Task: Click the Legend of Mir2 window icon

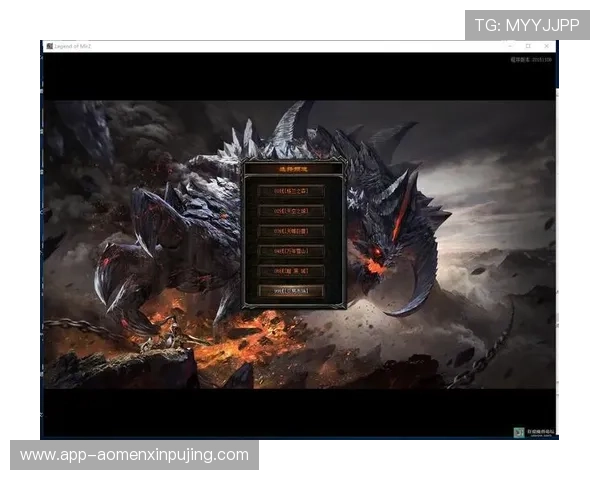Action: (x=48, y=46)
